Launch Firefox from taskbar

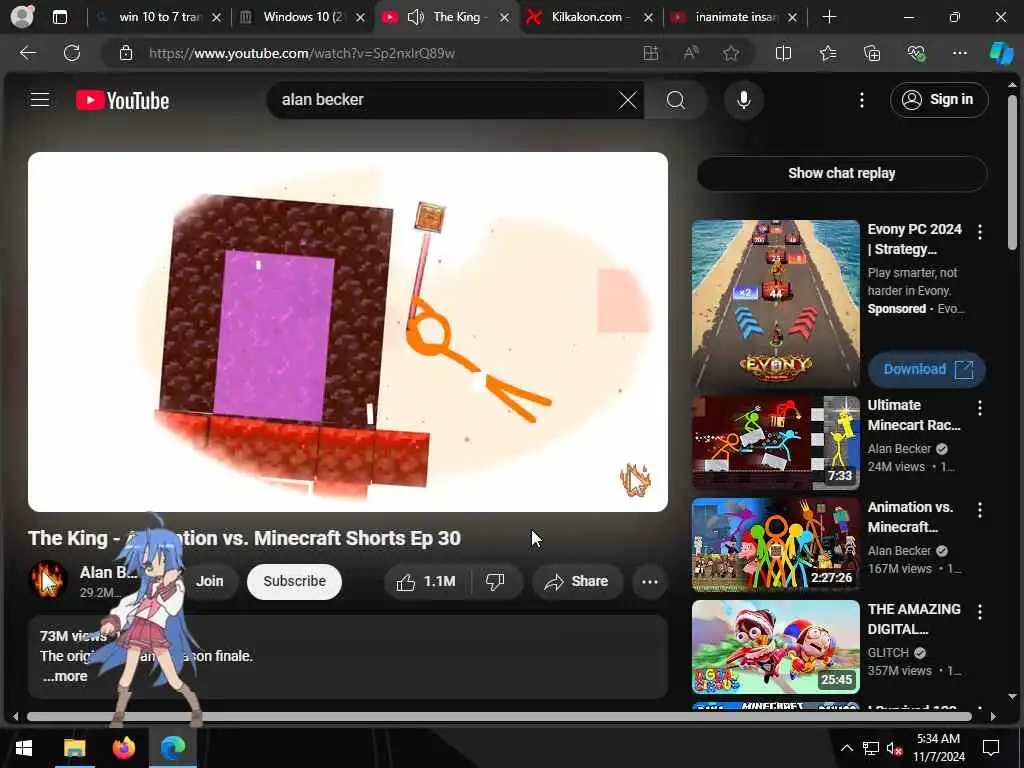[123, 747]
